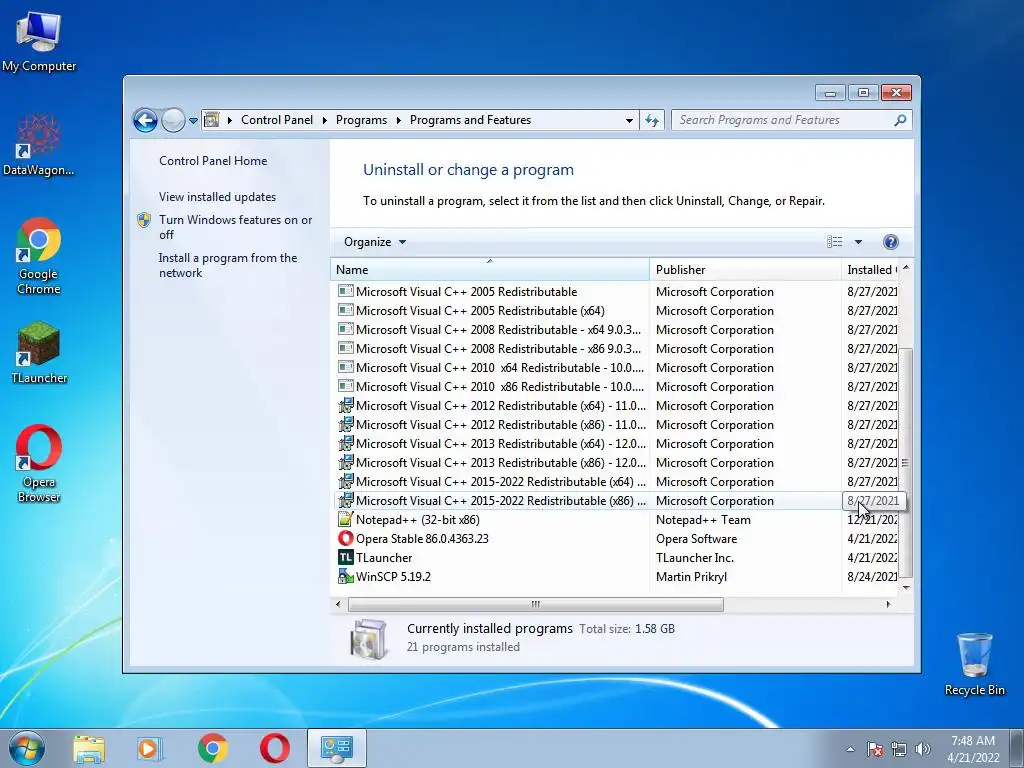Click the horizontal scrollbar thumb
The width and height of the screenshot is (1024, 768).
536,604
